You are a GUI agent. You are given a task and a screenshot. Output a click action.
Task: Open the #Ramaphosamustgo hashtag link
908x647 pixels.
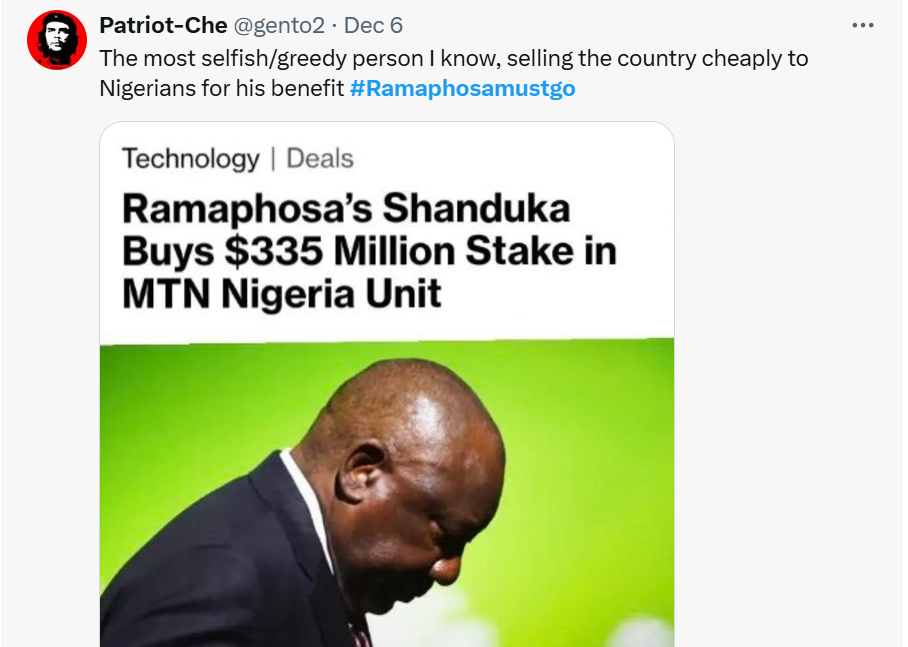pos(462,88)
